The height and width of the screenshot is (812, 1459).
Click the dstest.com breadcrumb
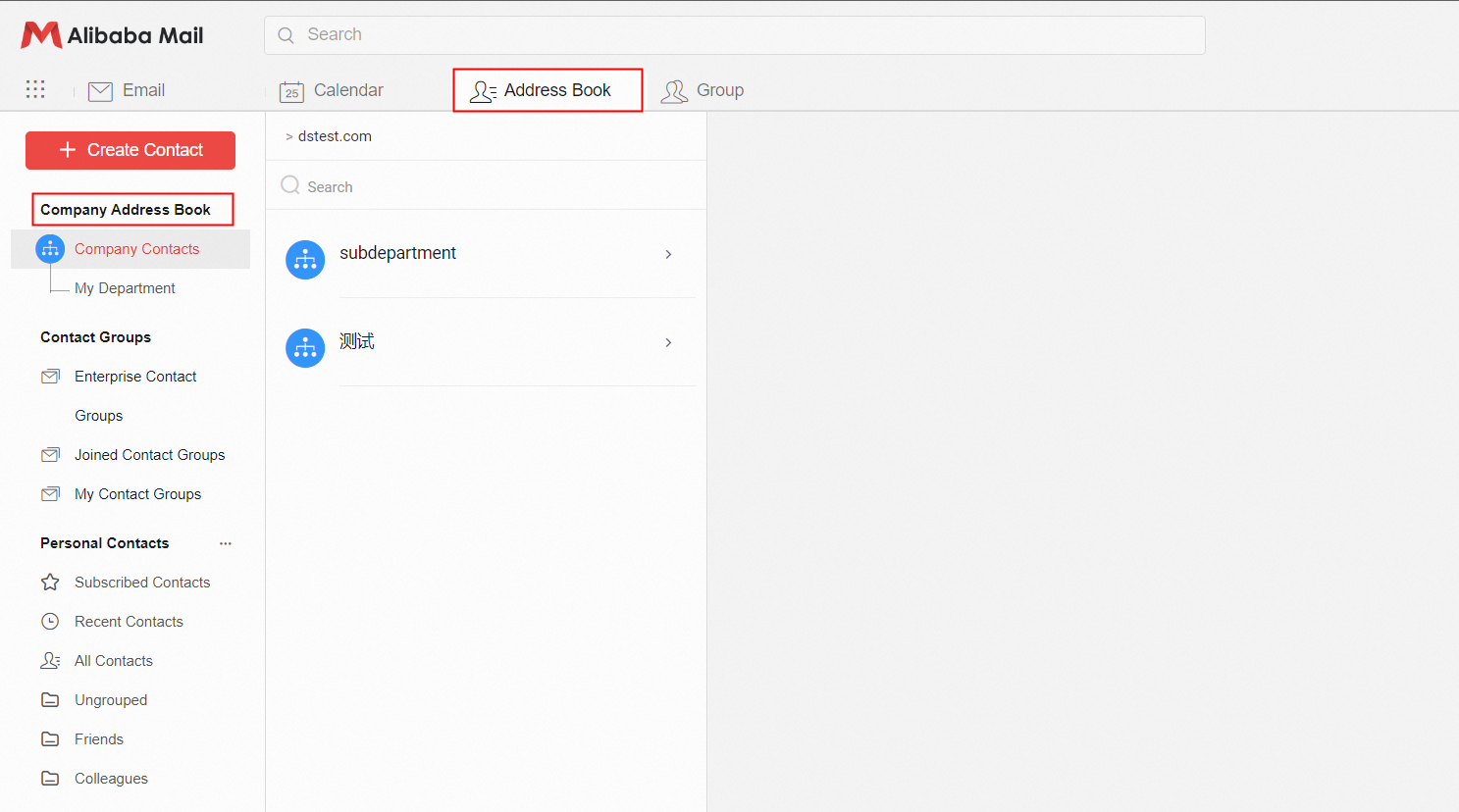335,136
